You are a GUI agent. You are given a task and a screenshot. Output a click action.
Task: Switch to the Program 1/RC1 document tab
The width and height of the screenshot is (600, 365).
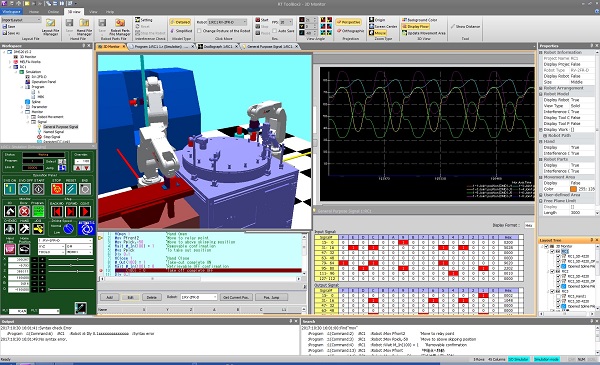[x=162, y=46]
